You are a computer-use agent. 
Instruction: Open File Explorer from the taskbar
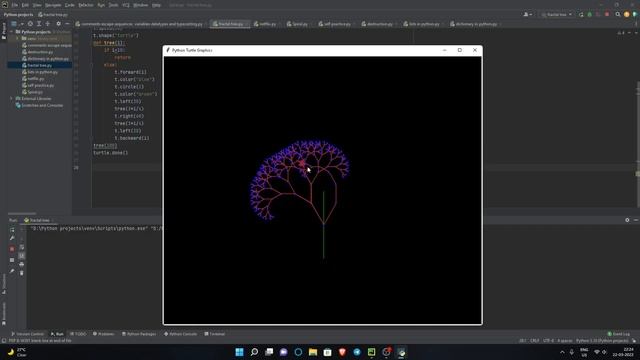click(x=313, y=352)
